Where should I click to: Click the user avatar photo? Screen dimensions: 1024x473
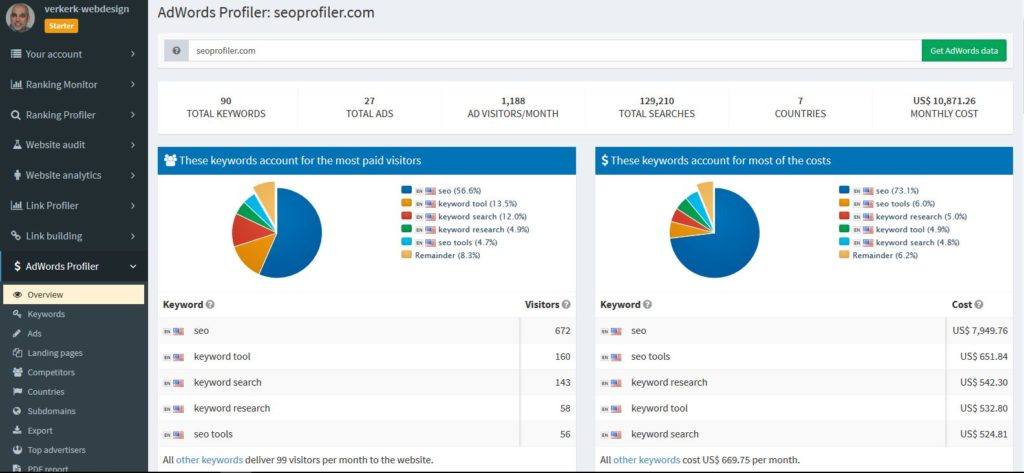20,18
